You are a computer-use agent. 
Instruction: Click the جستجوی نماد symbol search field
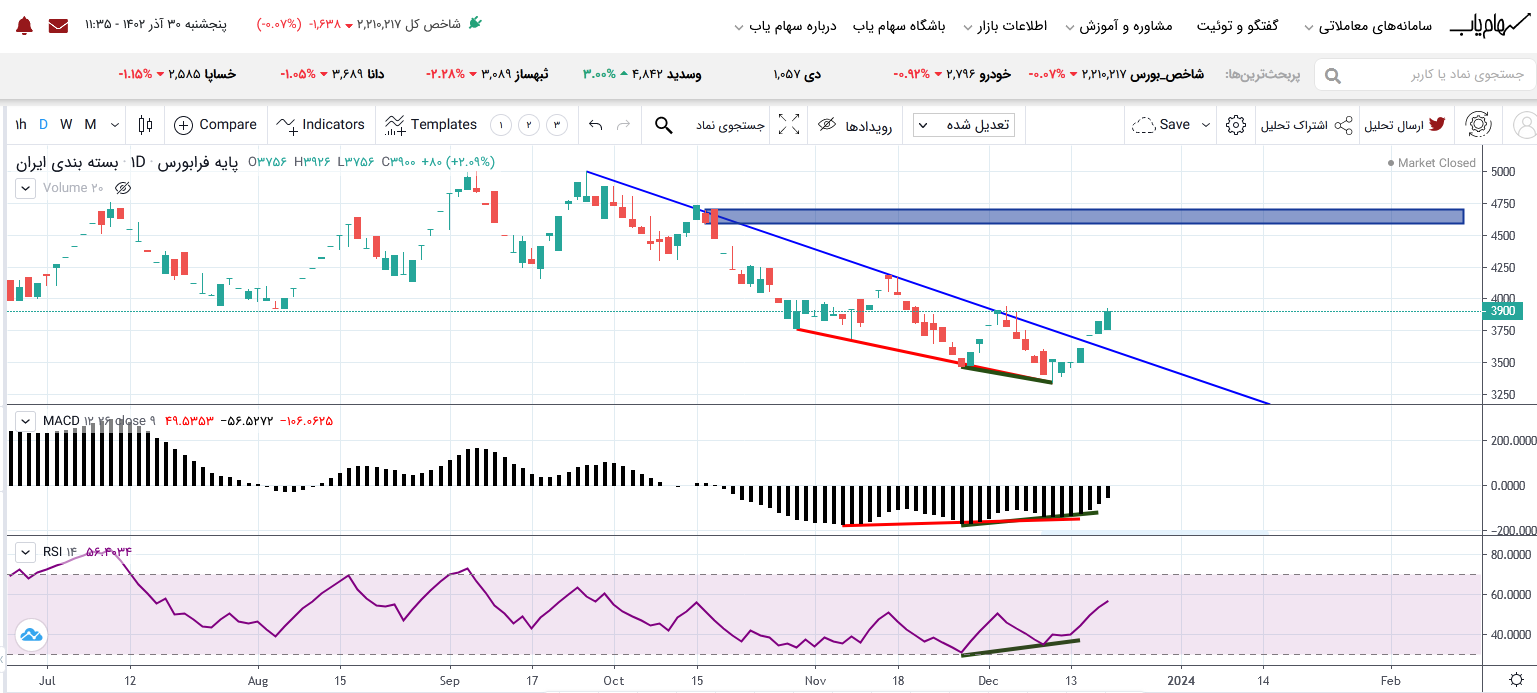(731, 125)
